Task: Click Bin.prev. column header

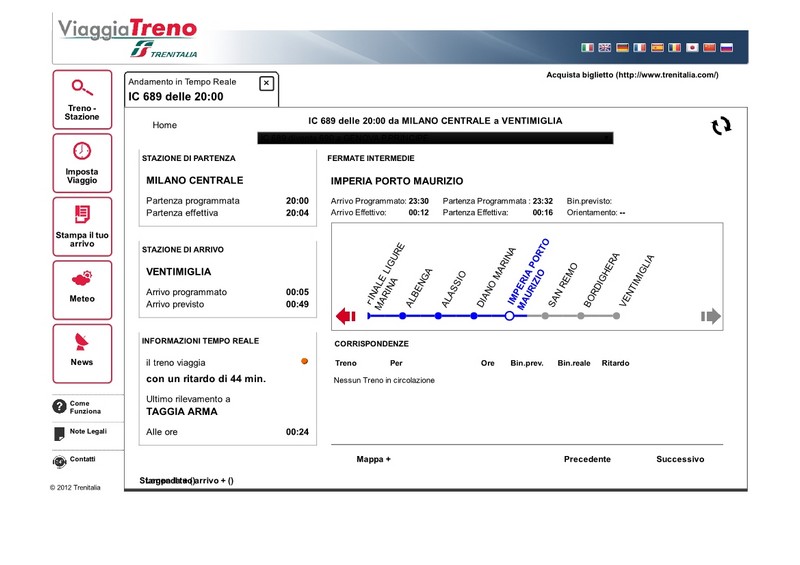Action: coord(527,363)
